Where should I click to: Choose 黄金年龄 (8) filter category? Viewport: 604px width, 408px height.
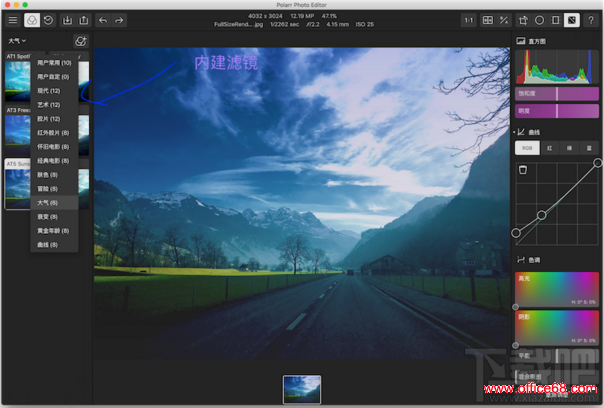(x=54, y=231)
